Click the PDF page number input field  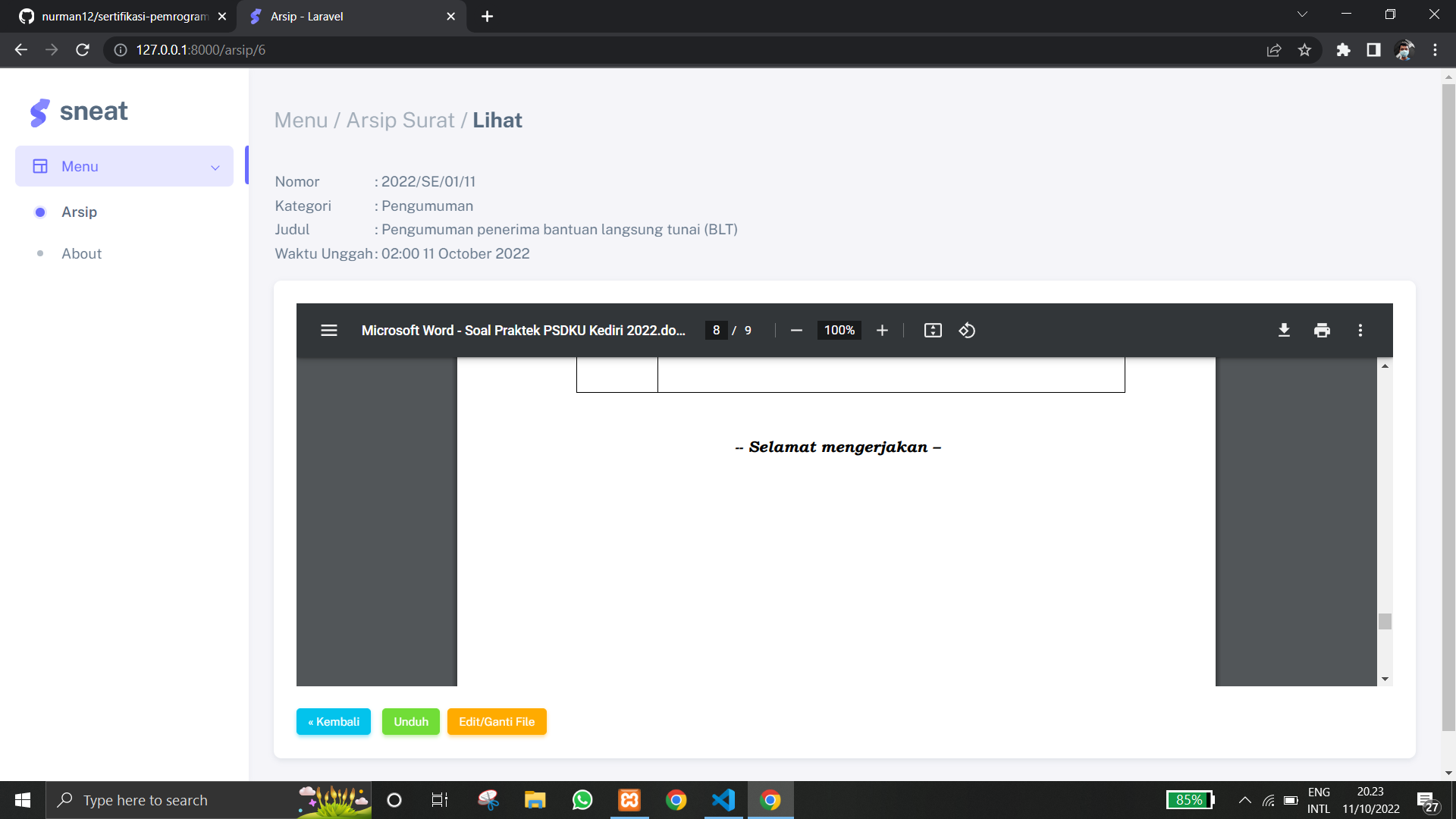(716, 330)
